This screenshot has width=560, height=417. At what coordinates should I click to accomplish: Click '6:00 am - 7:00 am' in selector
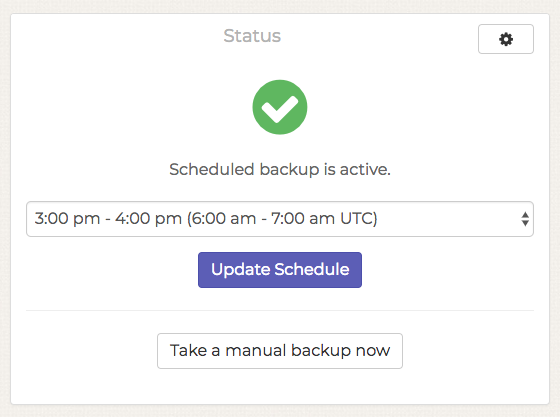tap(264, 218)
